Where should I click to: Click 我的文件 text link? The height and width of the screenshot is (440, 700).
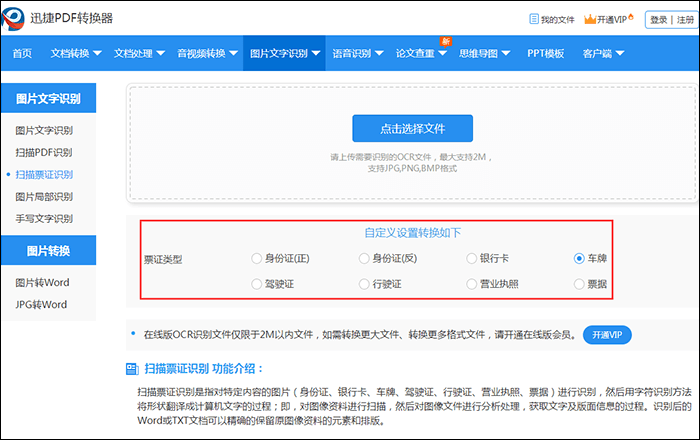(558, 20)
